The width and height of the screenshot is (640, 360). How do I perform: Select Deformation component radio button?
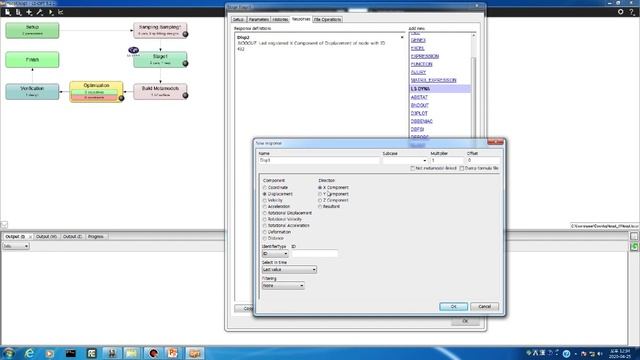pyautogui.click(x=264, y=232)
